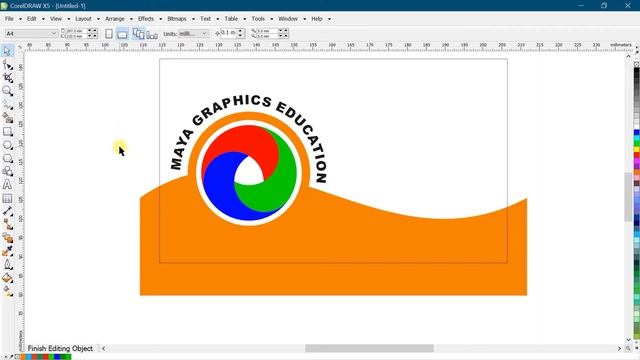Apply layout to all pages
Viewport: 640px width, 360px height.
[x=139, y=33]
